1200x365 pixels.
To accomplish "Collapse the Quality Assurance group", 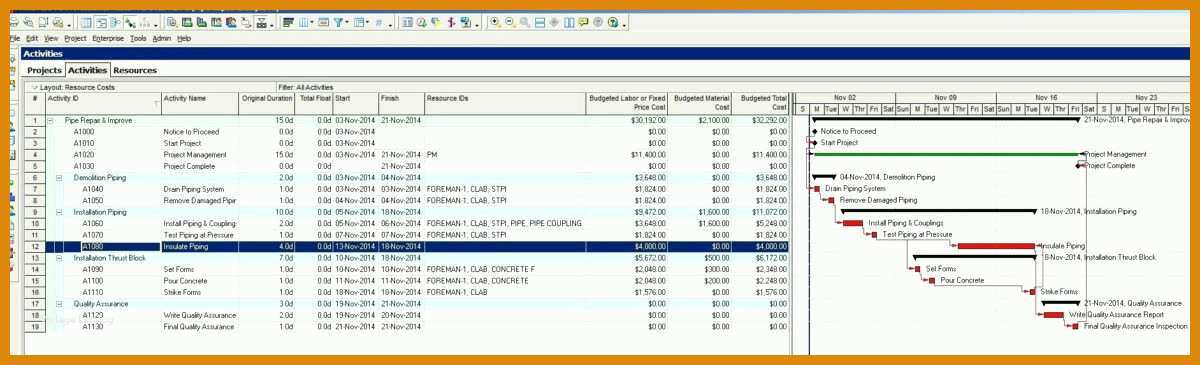I will point(58,303).
